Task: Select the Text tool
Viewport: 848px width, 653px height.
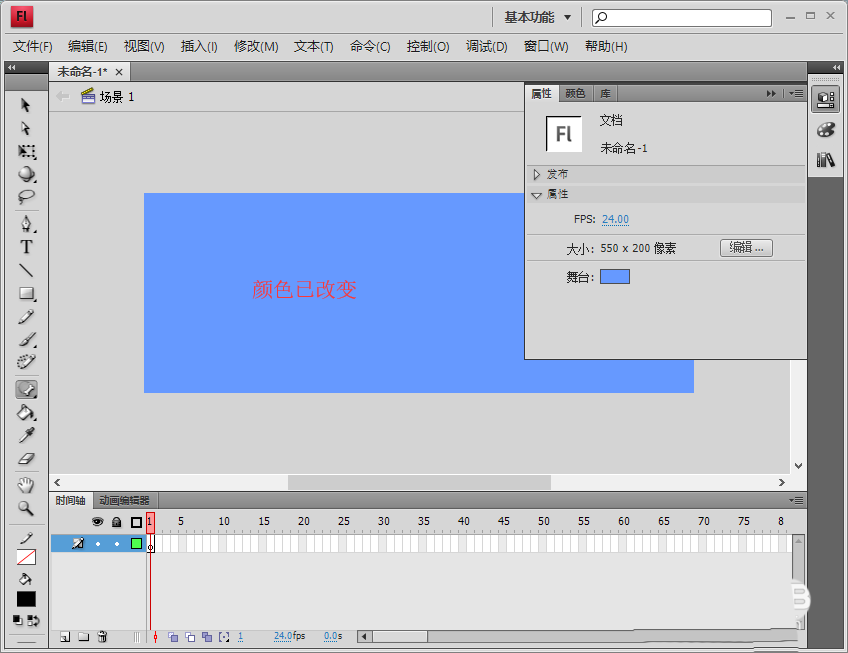Action: click(26, 247)
